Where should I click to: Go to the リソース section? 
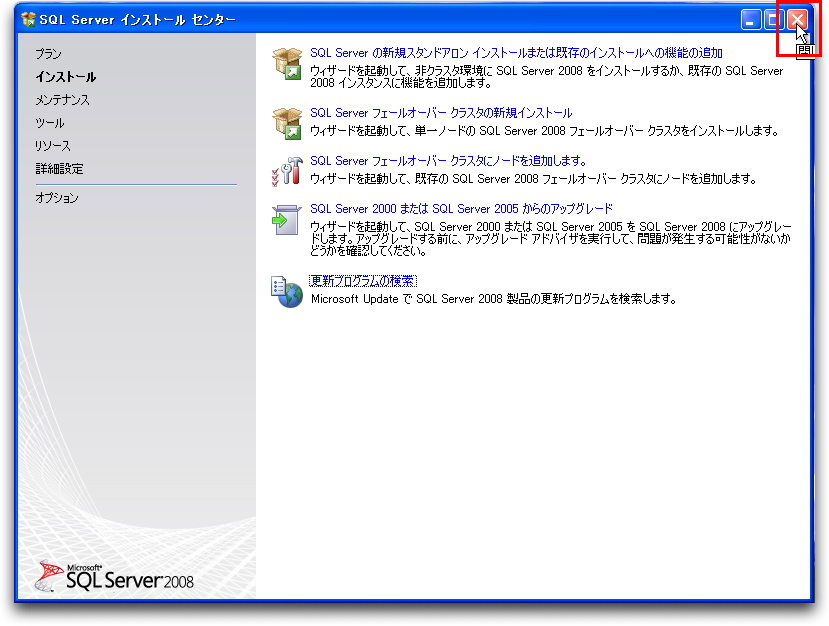[x=52, y=146]
